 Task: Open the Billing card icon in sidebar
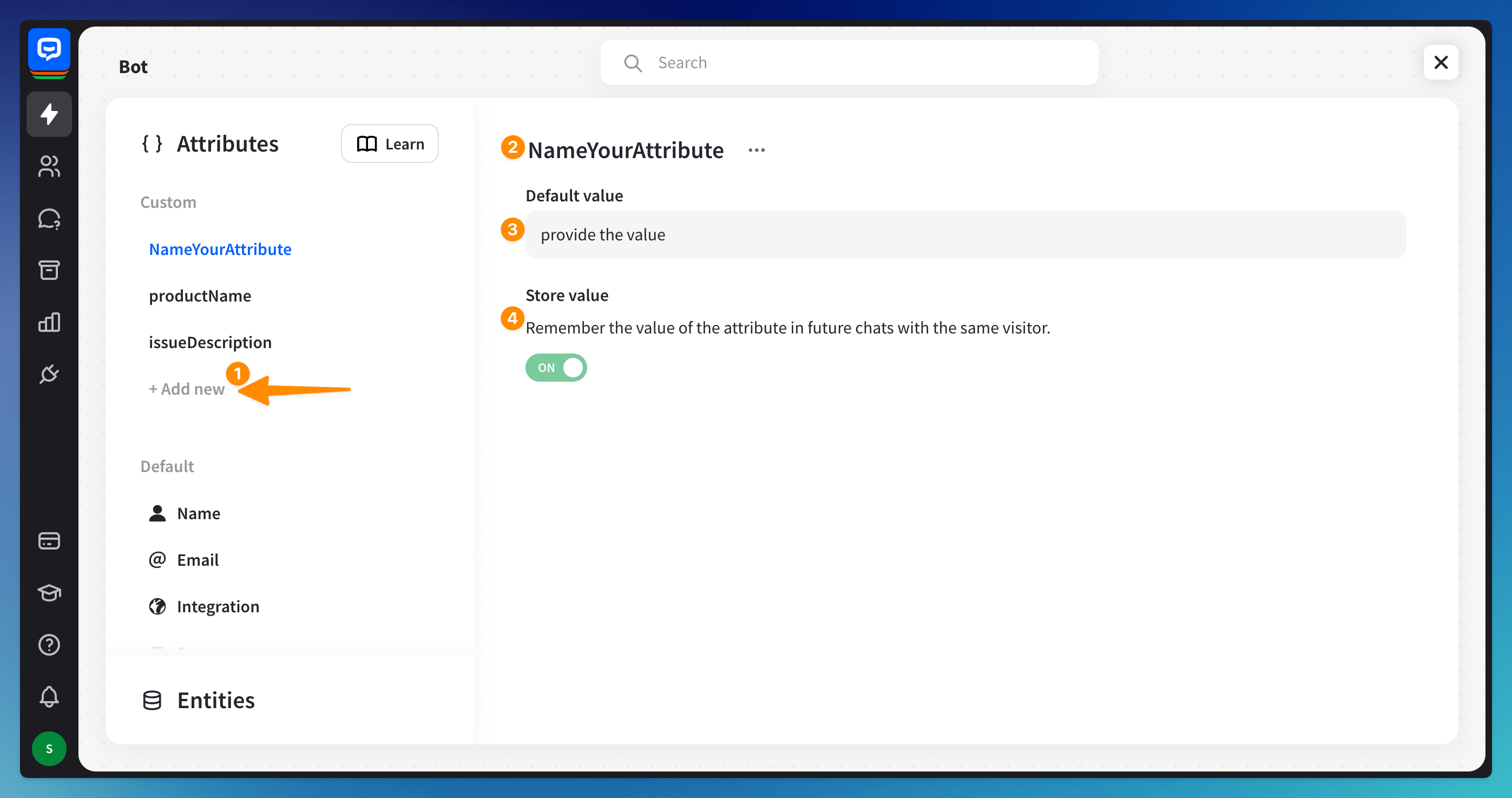coord(49,540)
